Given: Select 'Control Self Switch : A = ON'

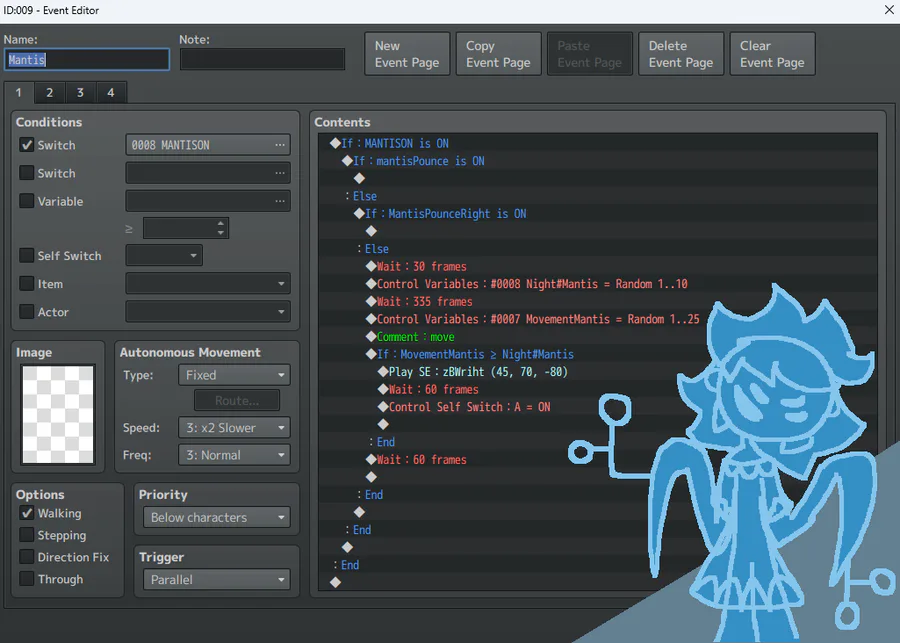Looking at the screenshot, I should (x=598, y=407).
